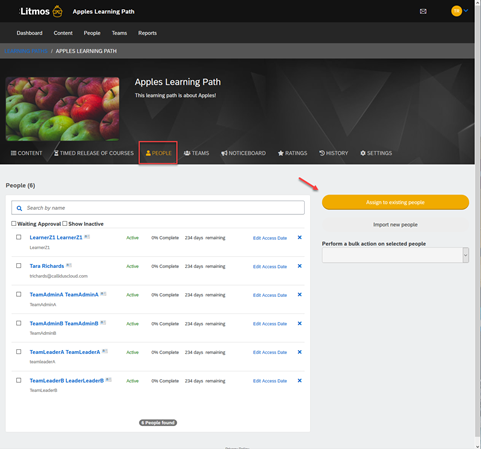
Task: Tick the TeamLeaderB row checkbox
Action: pos(19,380)
